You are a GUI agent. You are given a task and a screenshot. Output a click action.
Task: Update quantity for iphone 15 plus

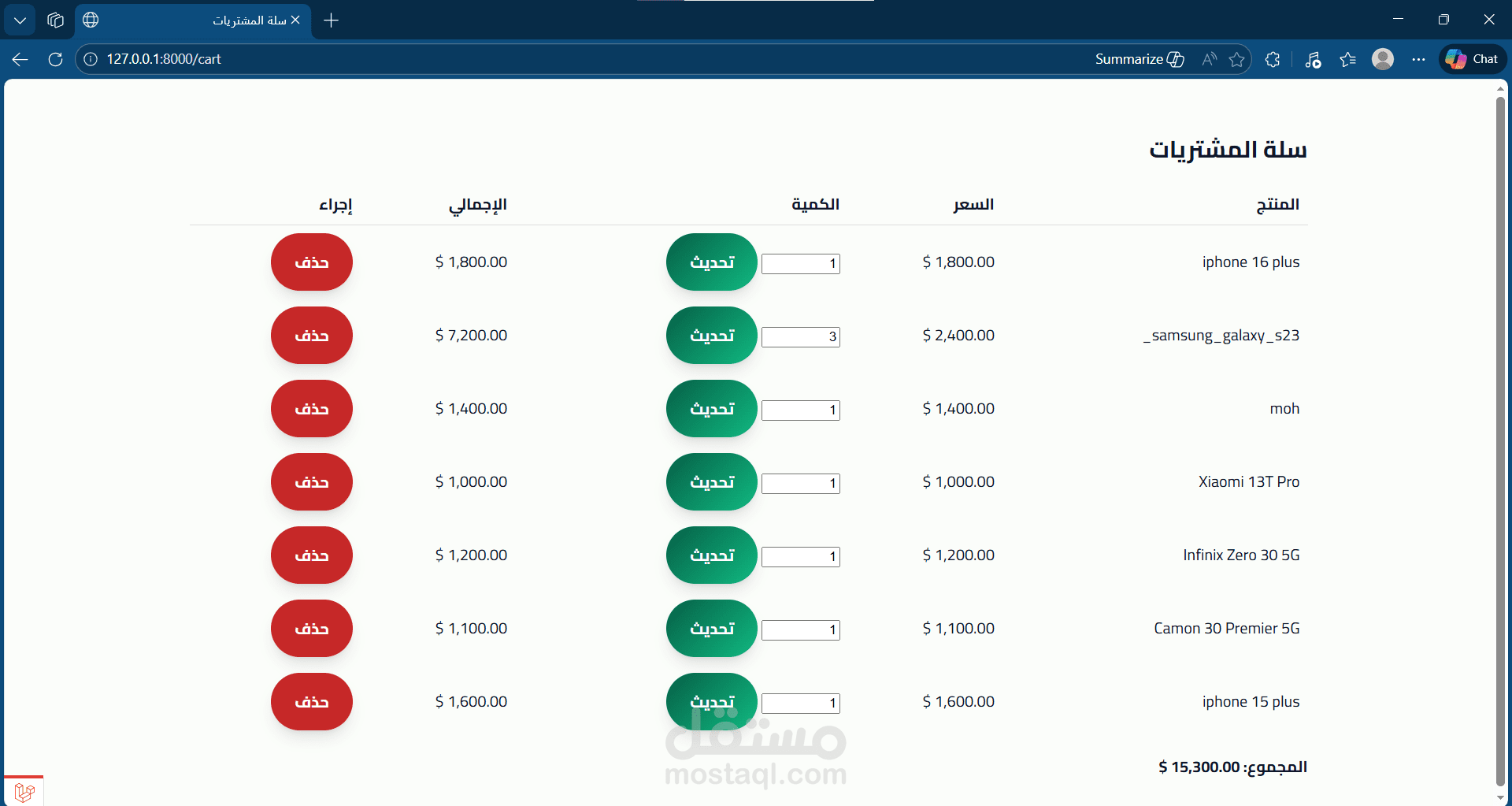pos(712,702)
